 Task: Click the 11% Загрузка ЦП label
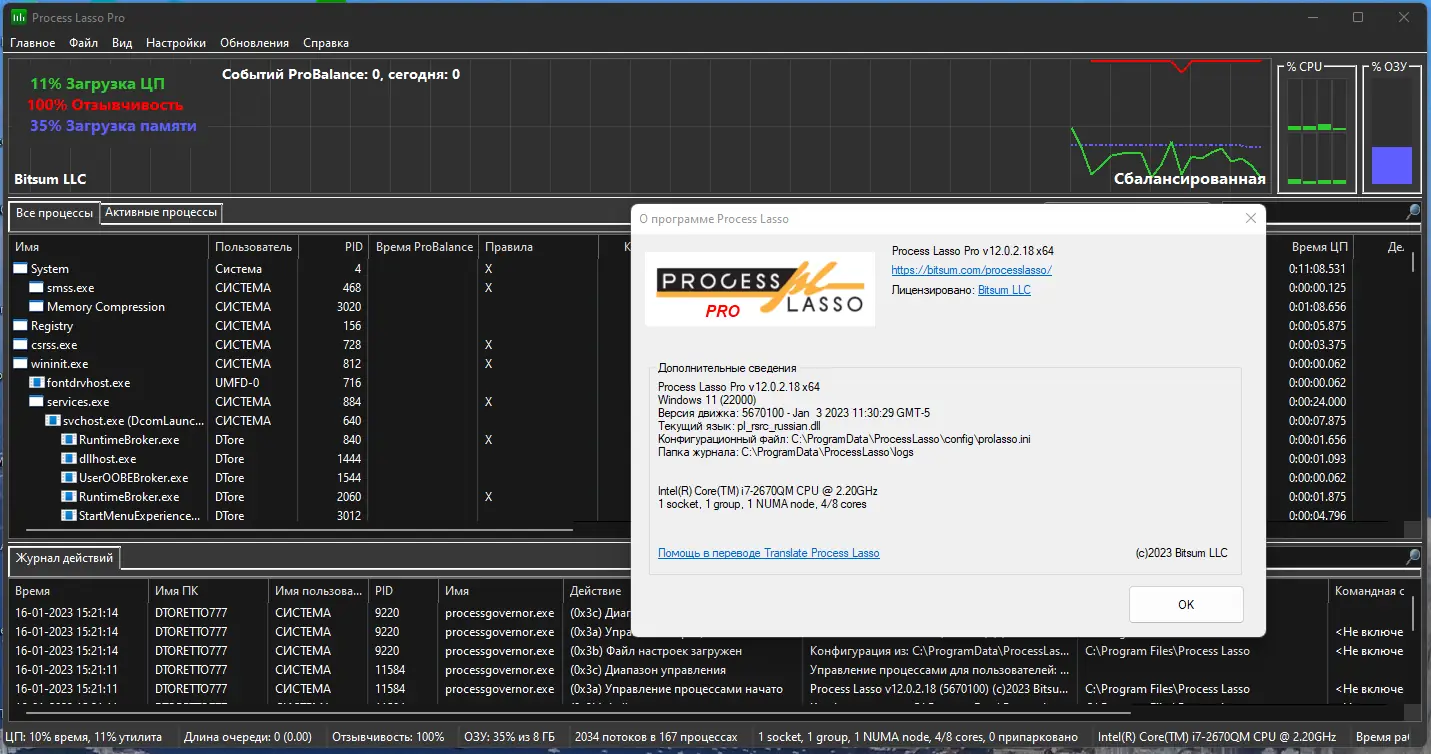(x=97, y=83)
